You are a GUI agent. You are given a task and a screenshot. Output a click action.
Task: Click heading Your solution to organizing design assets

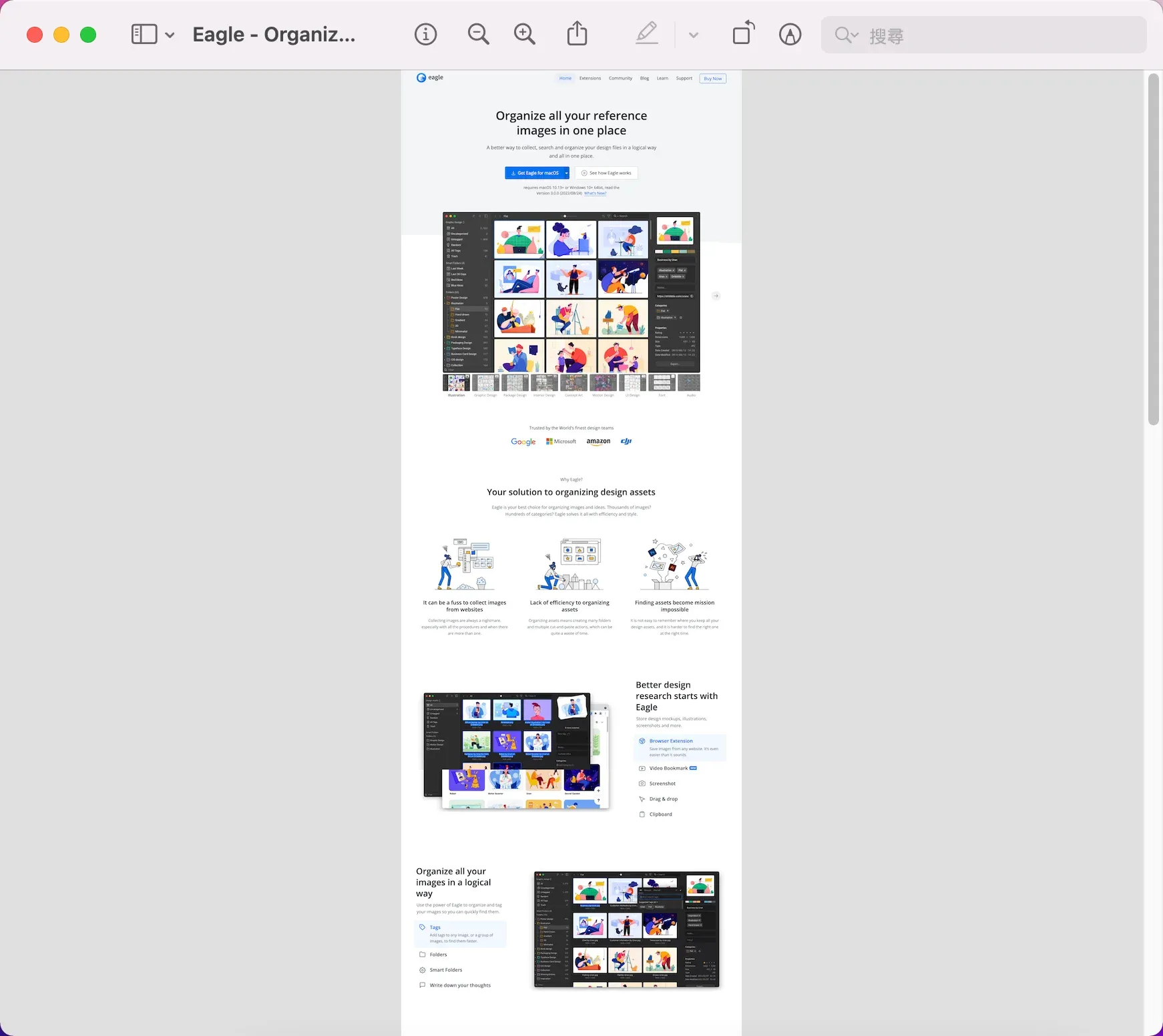tap(571, 492)
